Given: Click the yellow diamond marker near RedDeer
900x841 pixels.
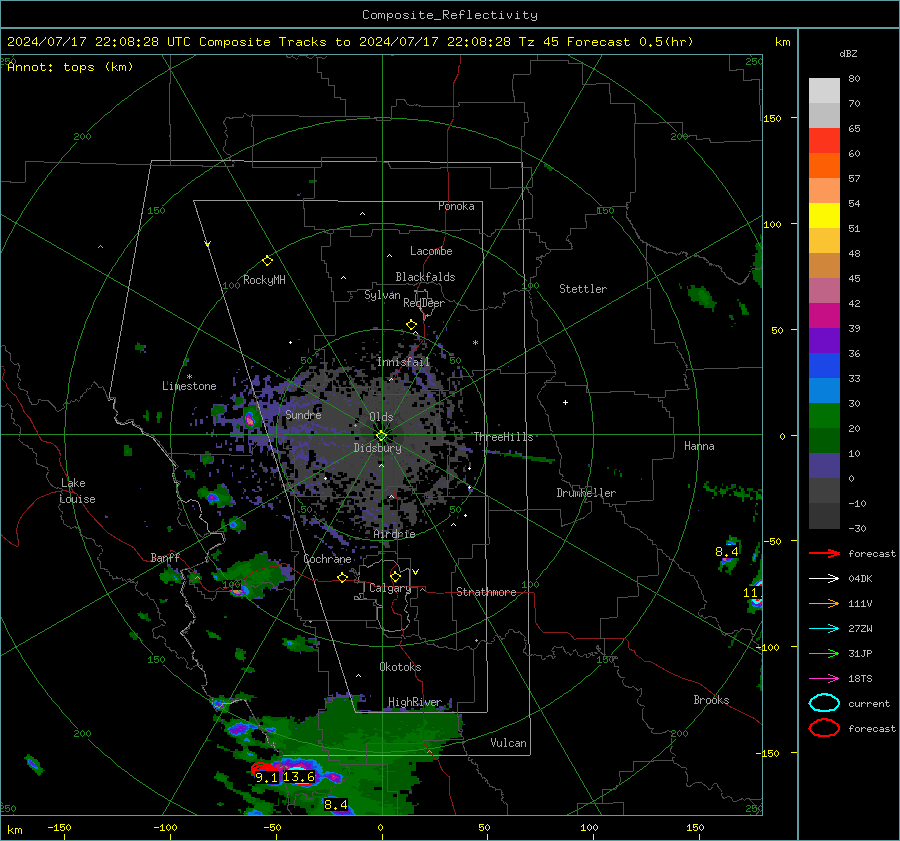Looking at the screenshot, I should click(411, 325).
